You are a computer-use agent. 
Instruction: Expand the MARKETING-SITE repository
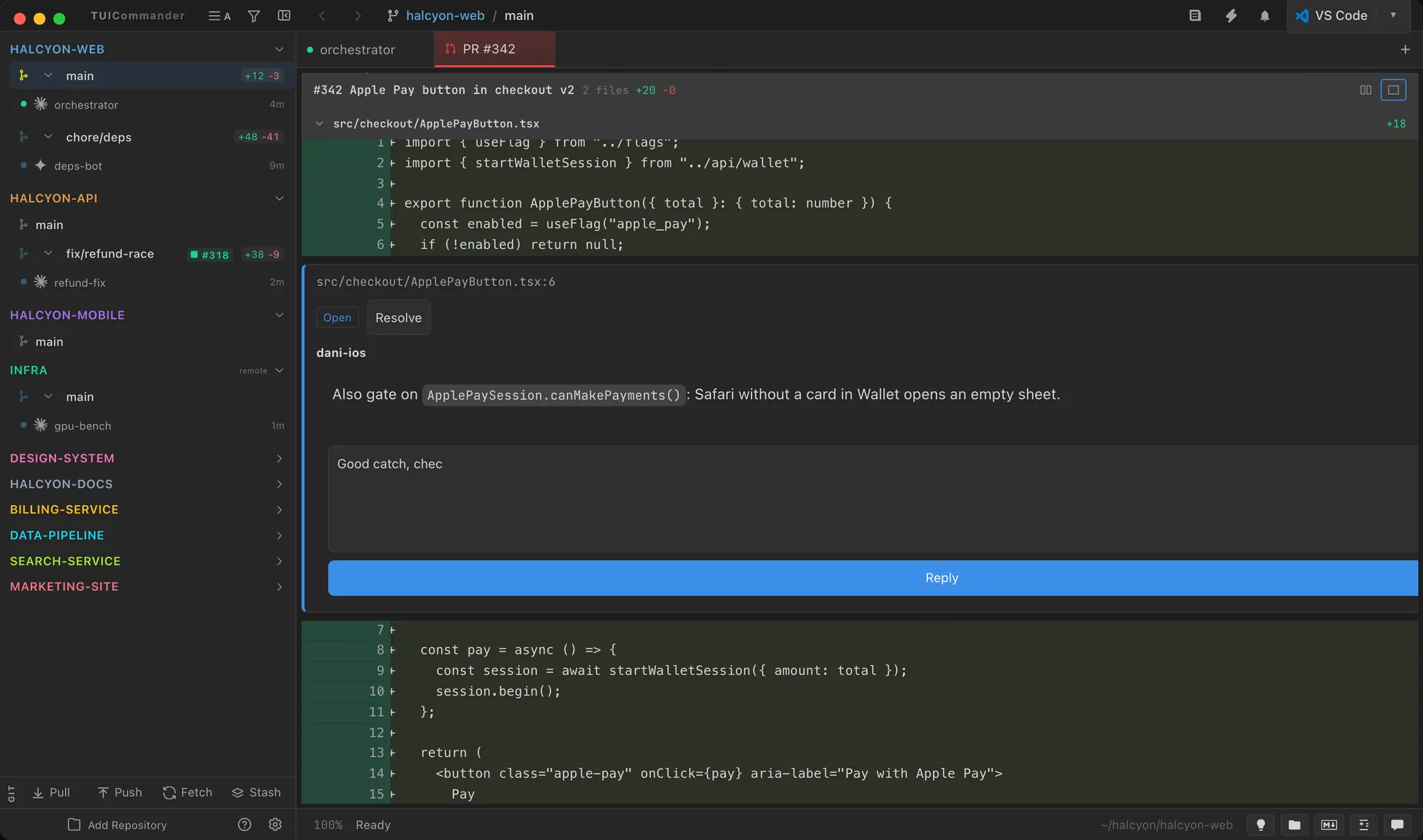pos(279,587)
